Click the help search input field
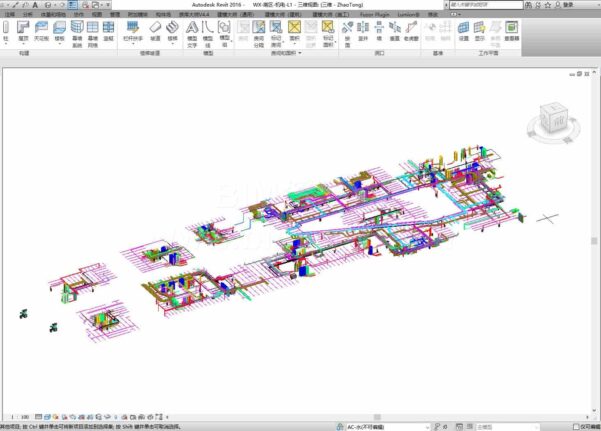Image resolution: width=601 pixels, height=431 pixels. (486, 5)
